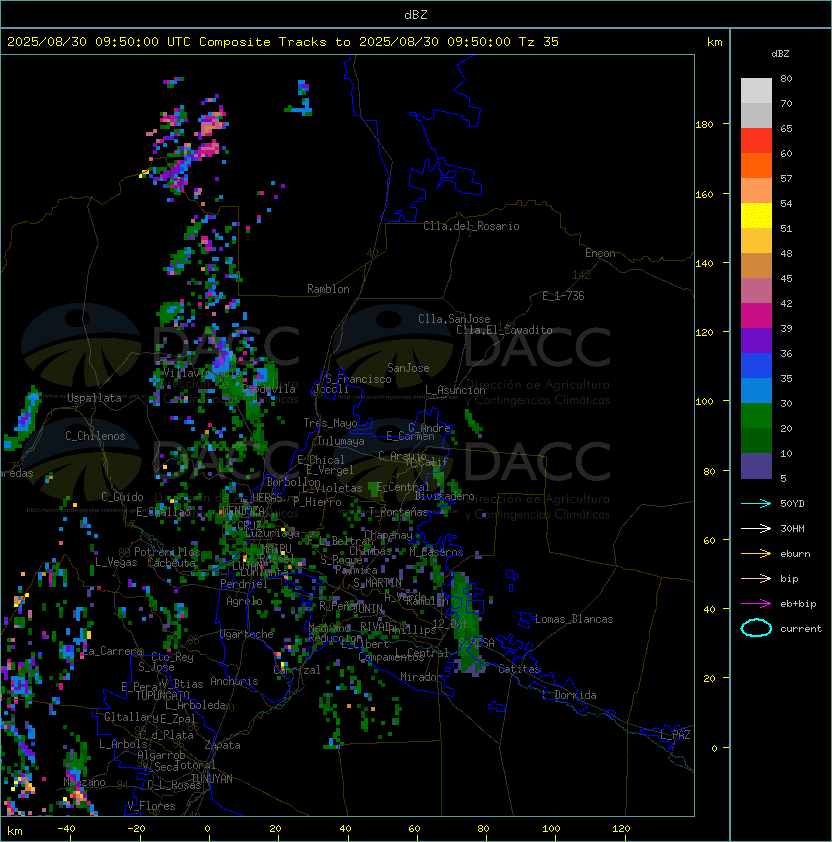The height and width of the screenshot is (842, 832).
Task: Click the 'C_Chilenos' map label
Action: coord(95,436)
